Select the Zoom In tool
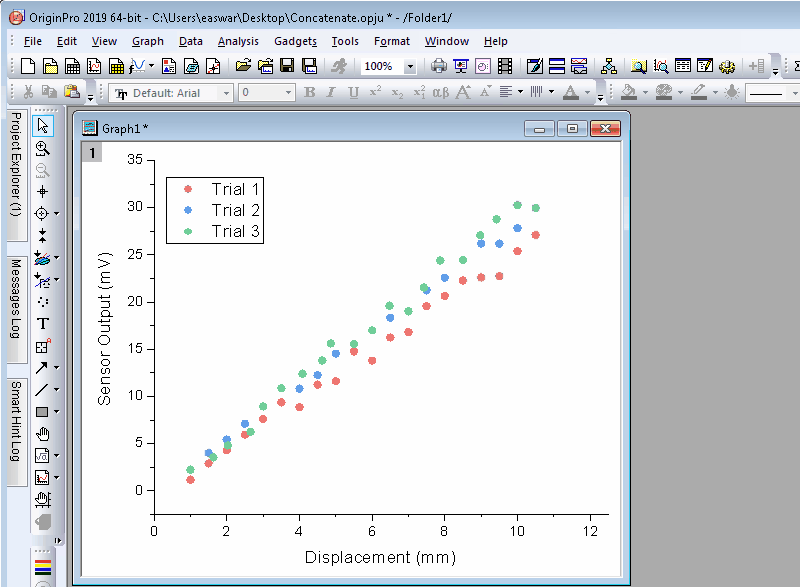800x587 pixels. pyautogui.click(x=42, y=148)
